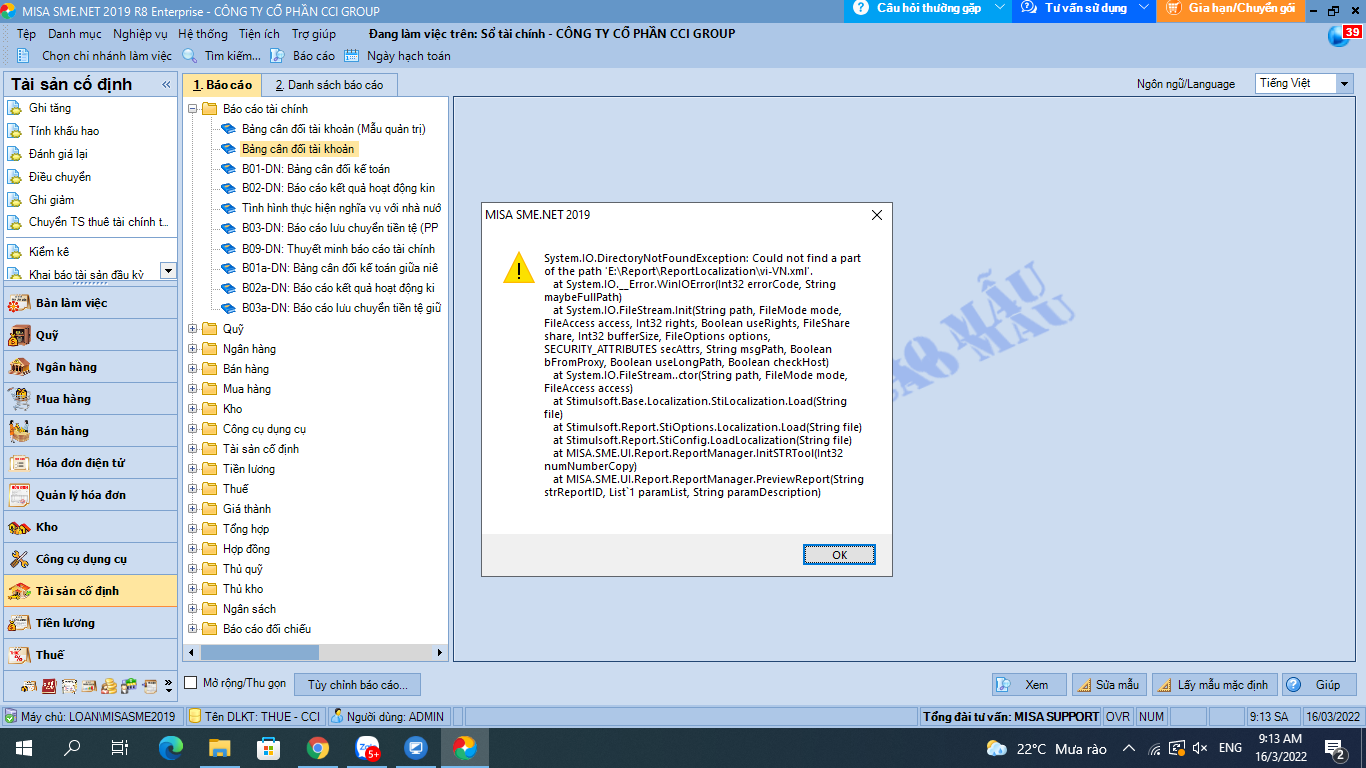Open the Bán hàng module icon
Image resolution: width=1366 pixels, height=768 pixels.
pyautogui.click(x=19, y=431)
